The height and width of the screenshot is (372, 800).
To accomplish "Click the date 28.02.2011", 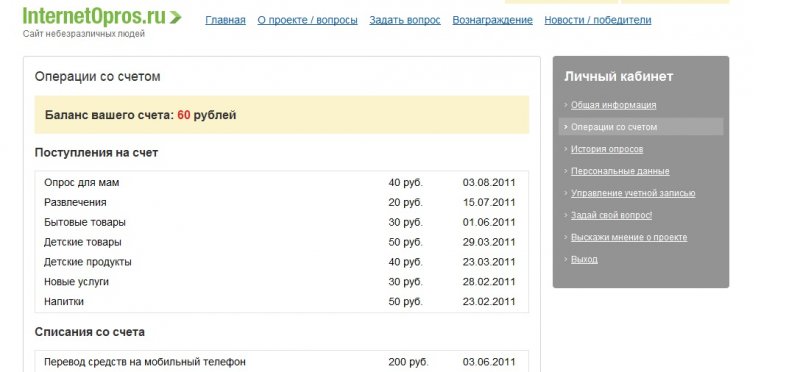I will 489,282.
